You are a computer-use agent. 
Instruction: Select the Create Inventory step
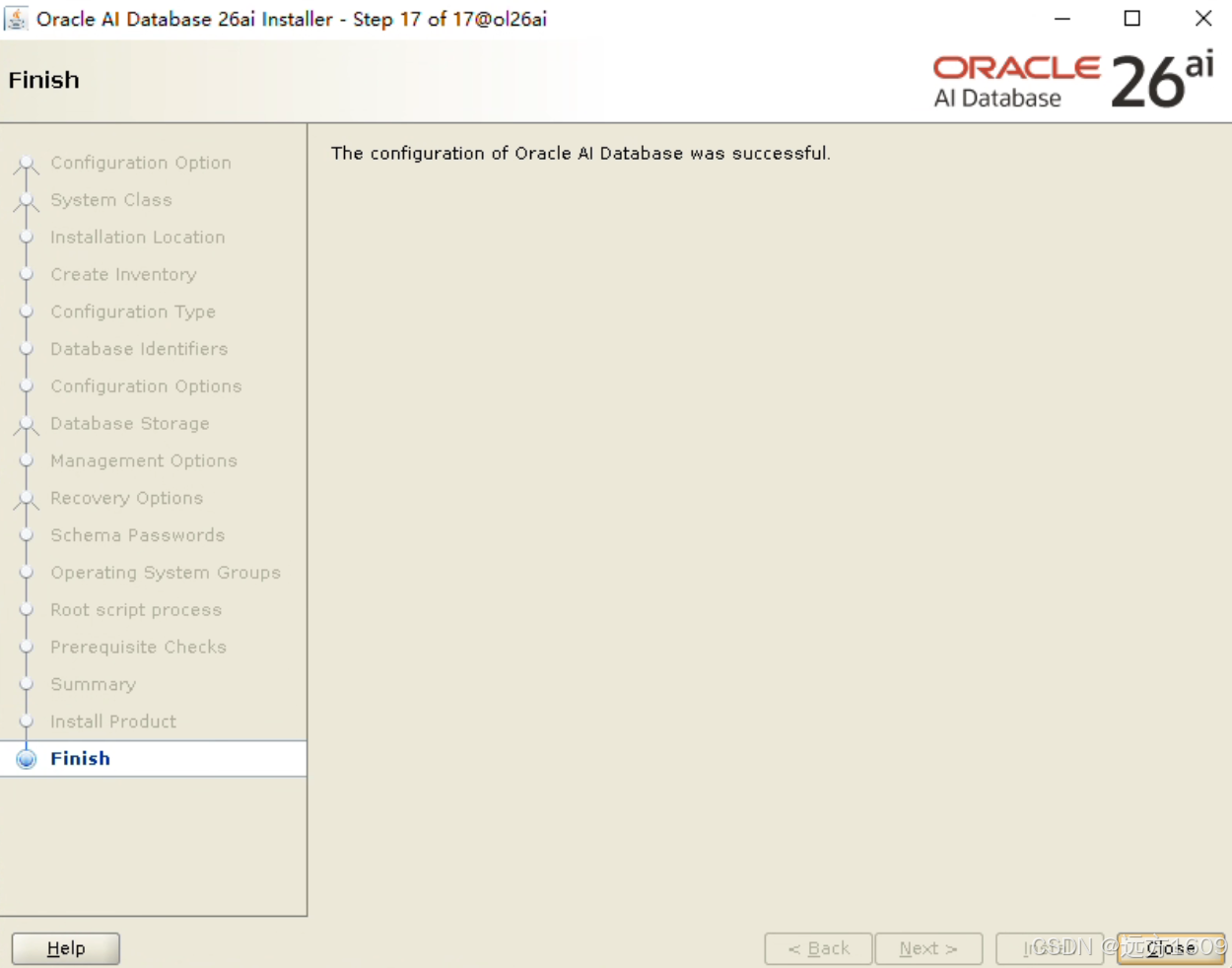123,275
